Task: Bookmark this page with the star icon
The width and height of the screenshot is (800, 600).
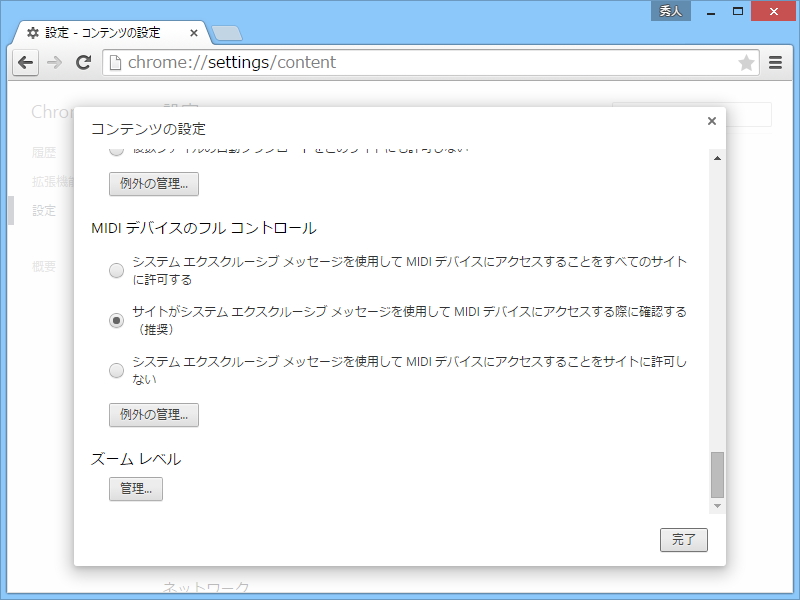Action: coord(746,62)
